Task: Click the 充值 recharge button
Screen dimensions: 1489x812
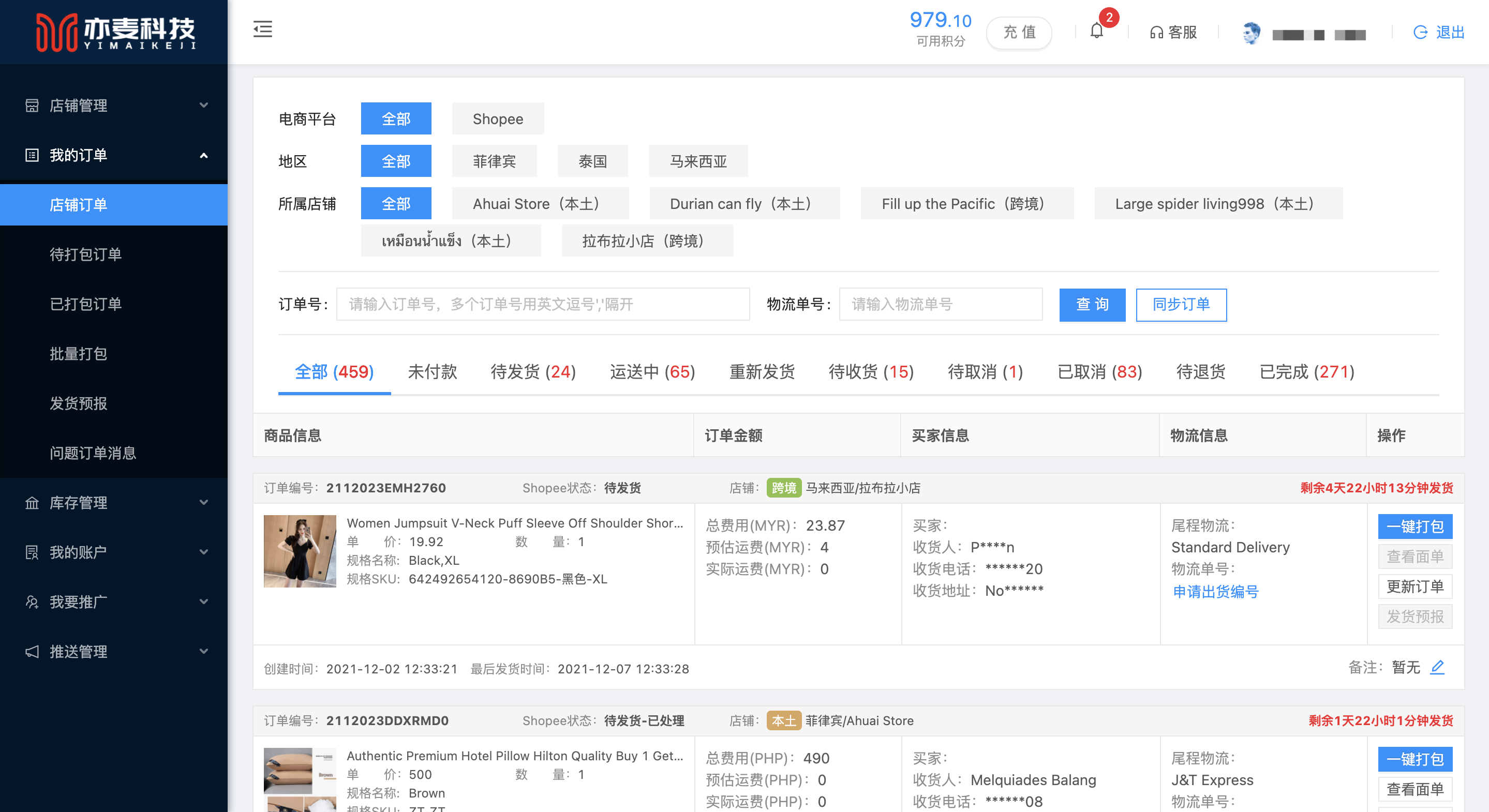Action: (1019, 33)
